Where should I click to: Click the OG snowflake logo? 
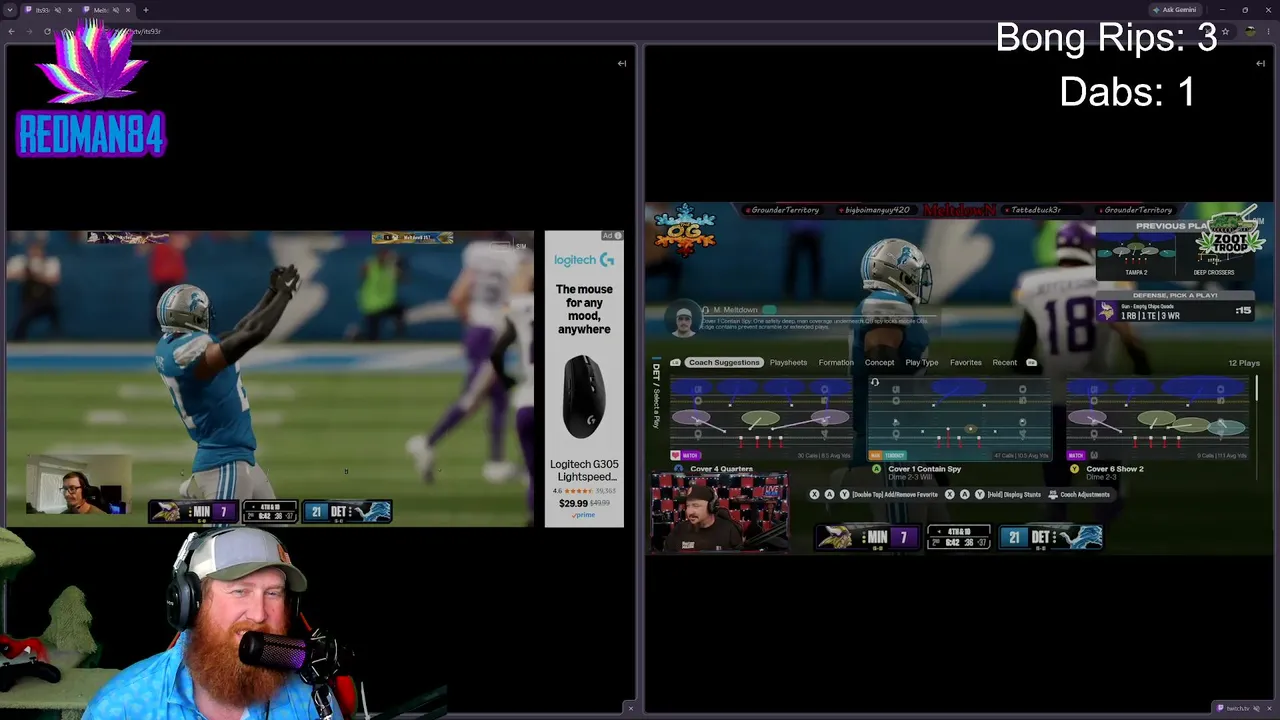click(686, 230)
